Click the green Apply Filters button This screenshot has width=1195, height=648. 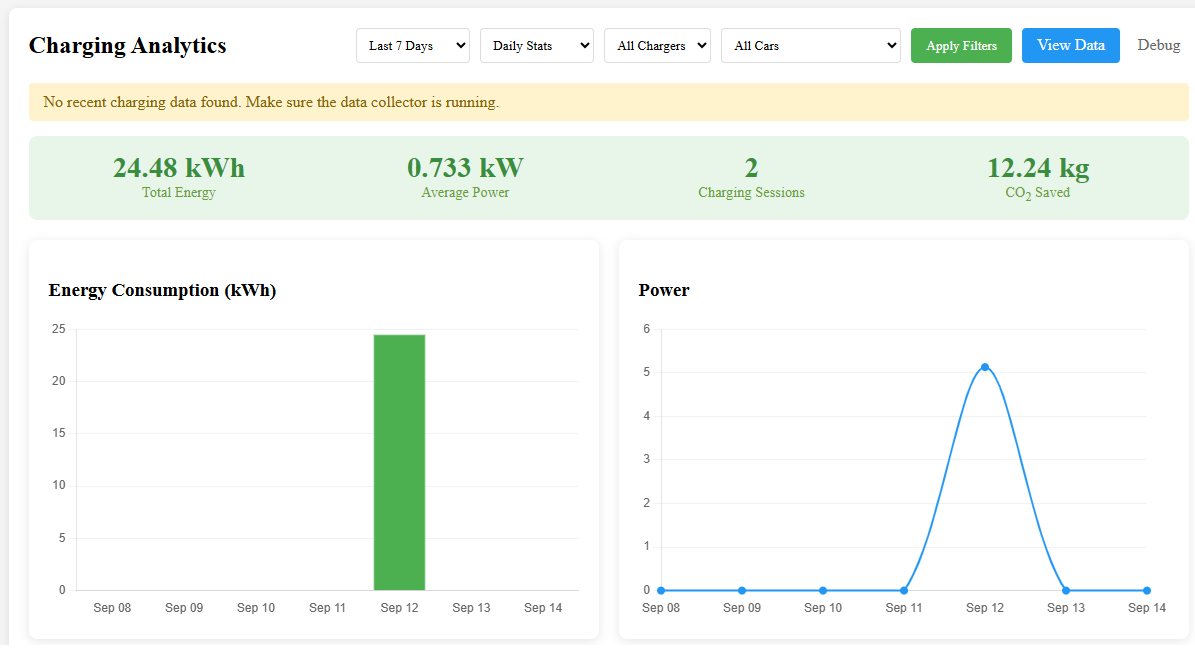pos(961,46)
